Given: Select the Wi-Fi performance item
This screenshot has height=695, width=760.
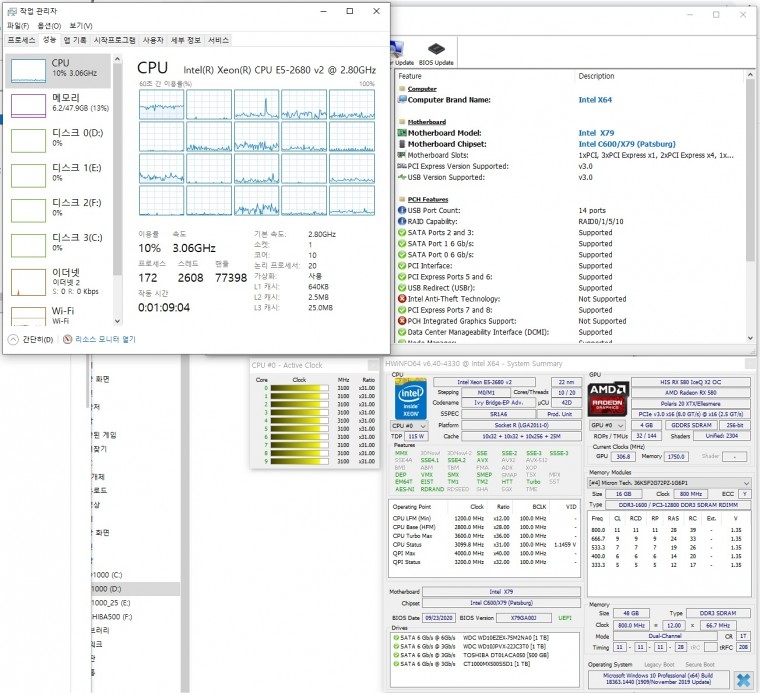Looking at the screenshot, I should pos(58,315).
